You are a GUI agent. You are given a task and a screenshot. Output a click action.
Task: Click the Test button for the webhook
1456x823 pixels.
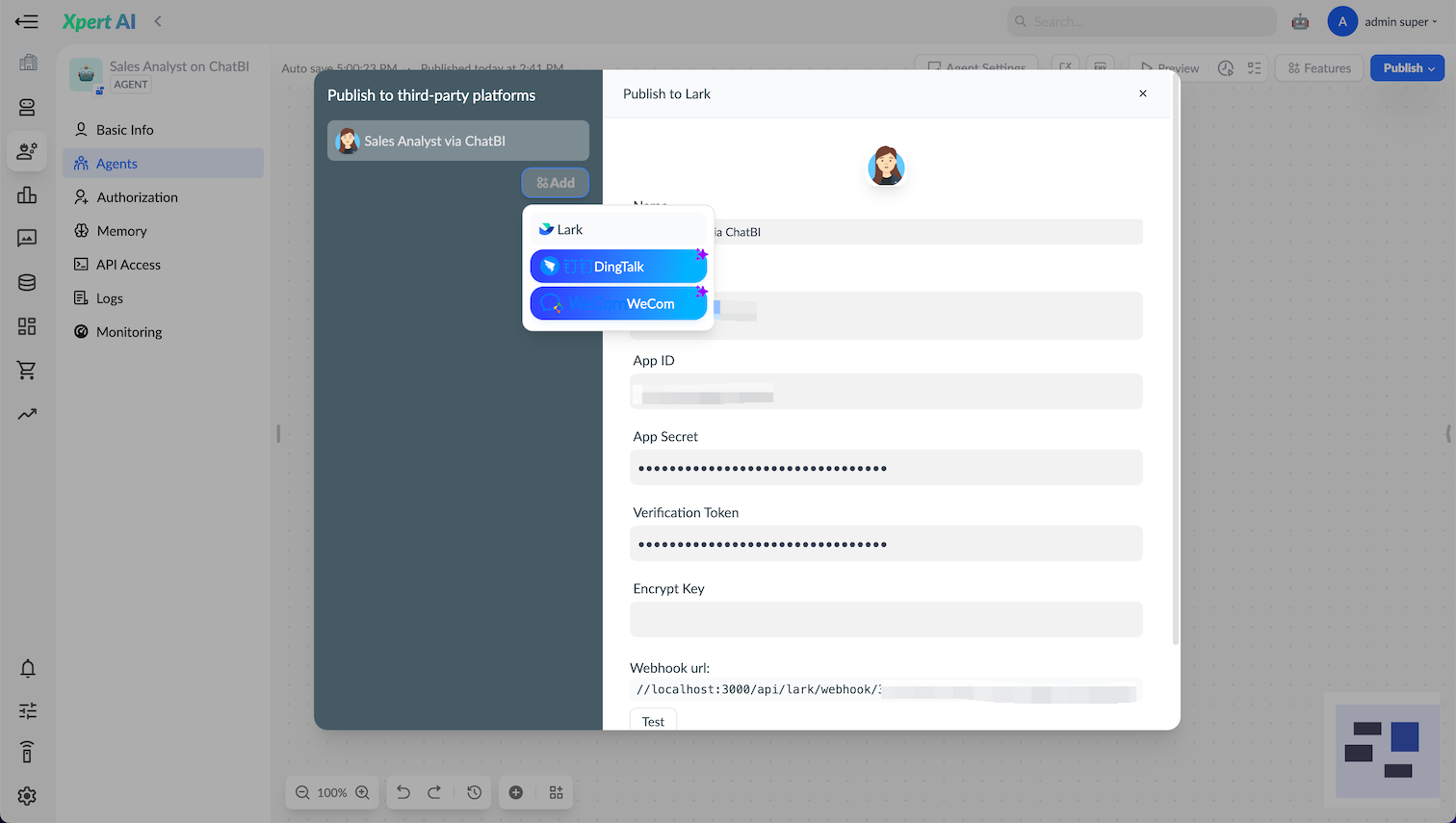[x=653, y=721]
